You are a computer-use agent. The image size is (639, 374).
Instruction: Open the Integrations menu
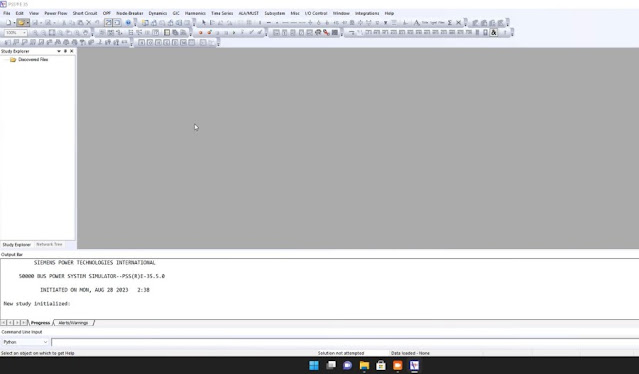367,13
